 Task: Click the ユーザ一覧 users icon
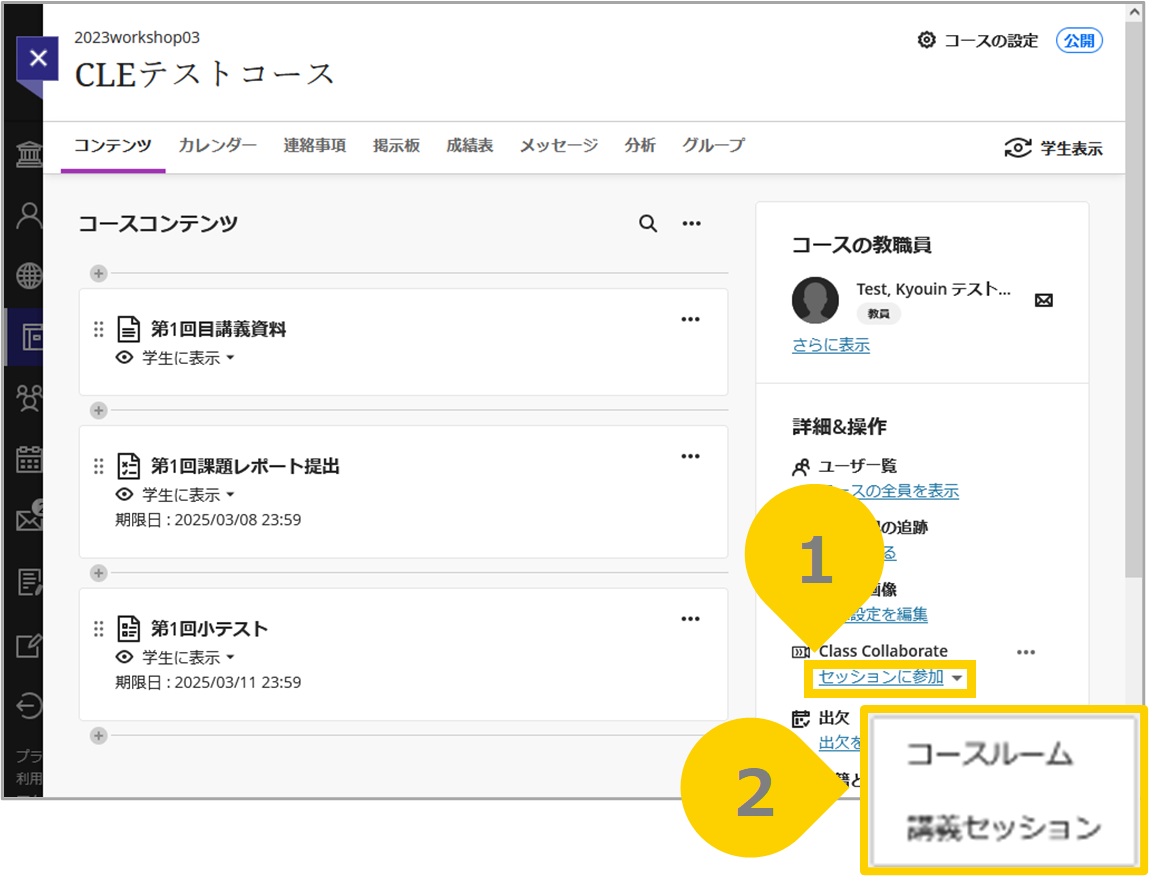tap(801, 467)
